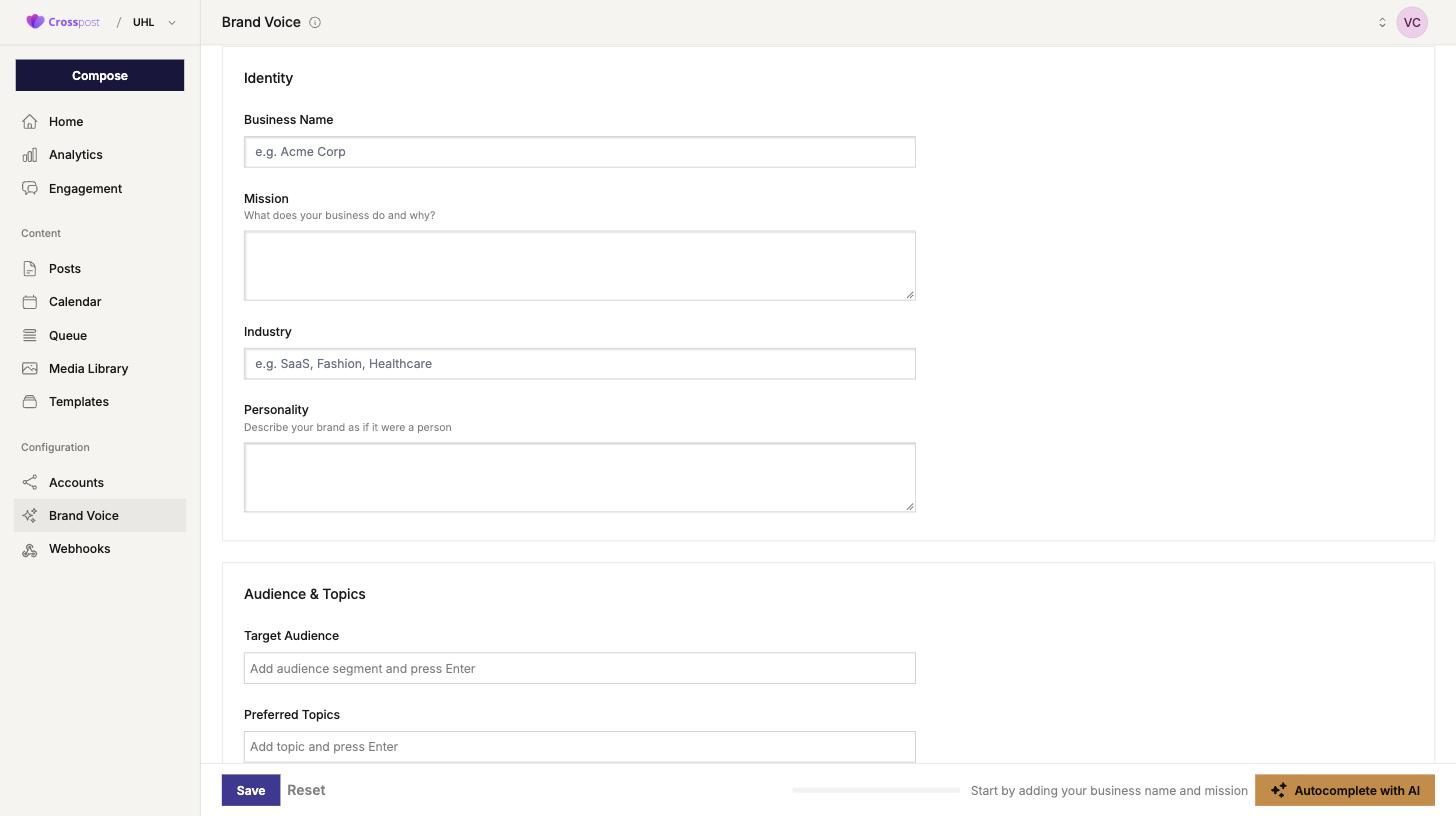Focus the Industry input field
The image size is (1456, 816).
(580, 364)
